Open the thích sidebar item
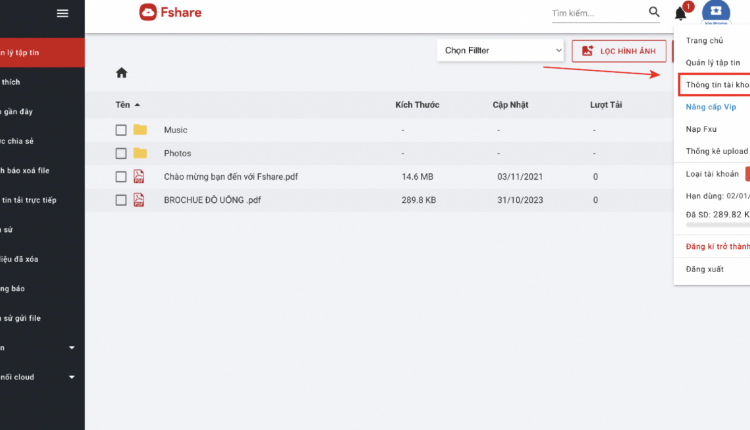 pos(42,82)
